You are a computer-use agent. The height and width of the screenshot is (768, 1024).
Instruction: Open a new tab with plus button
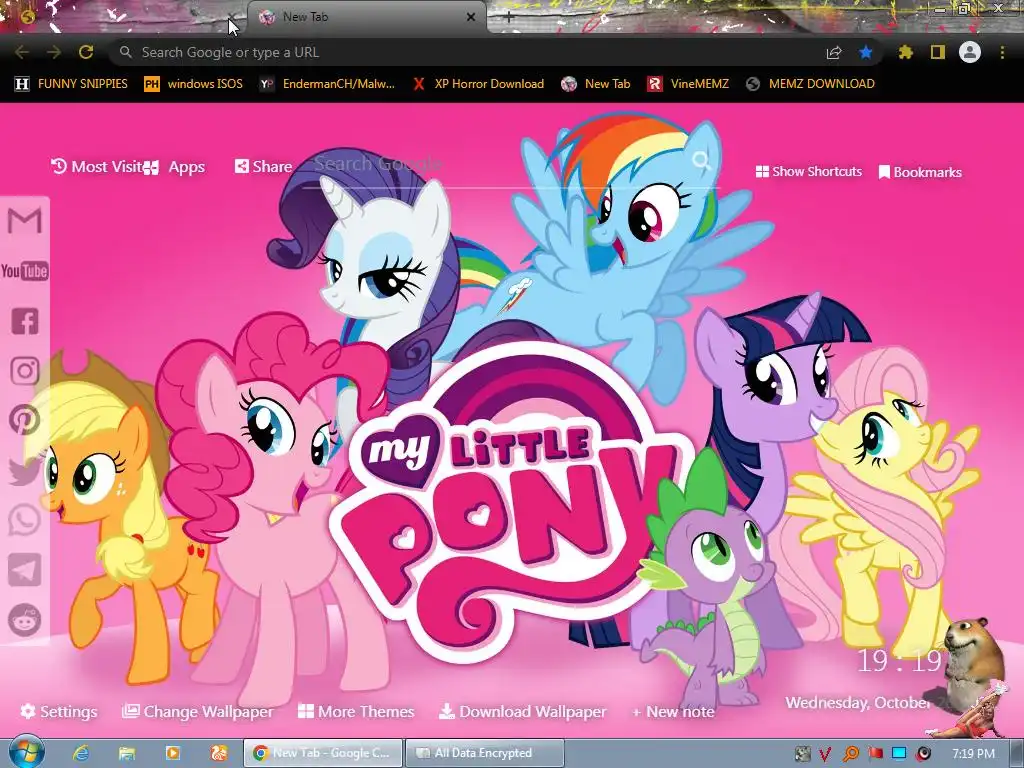[x=508, y=18]
